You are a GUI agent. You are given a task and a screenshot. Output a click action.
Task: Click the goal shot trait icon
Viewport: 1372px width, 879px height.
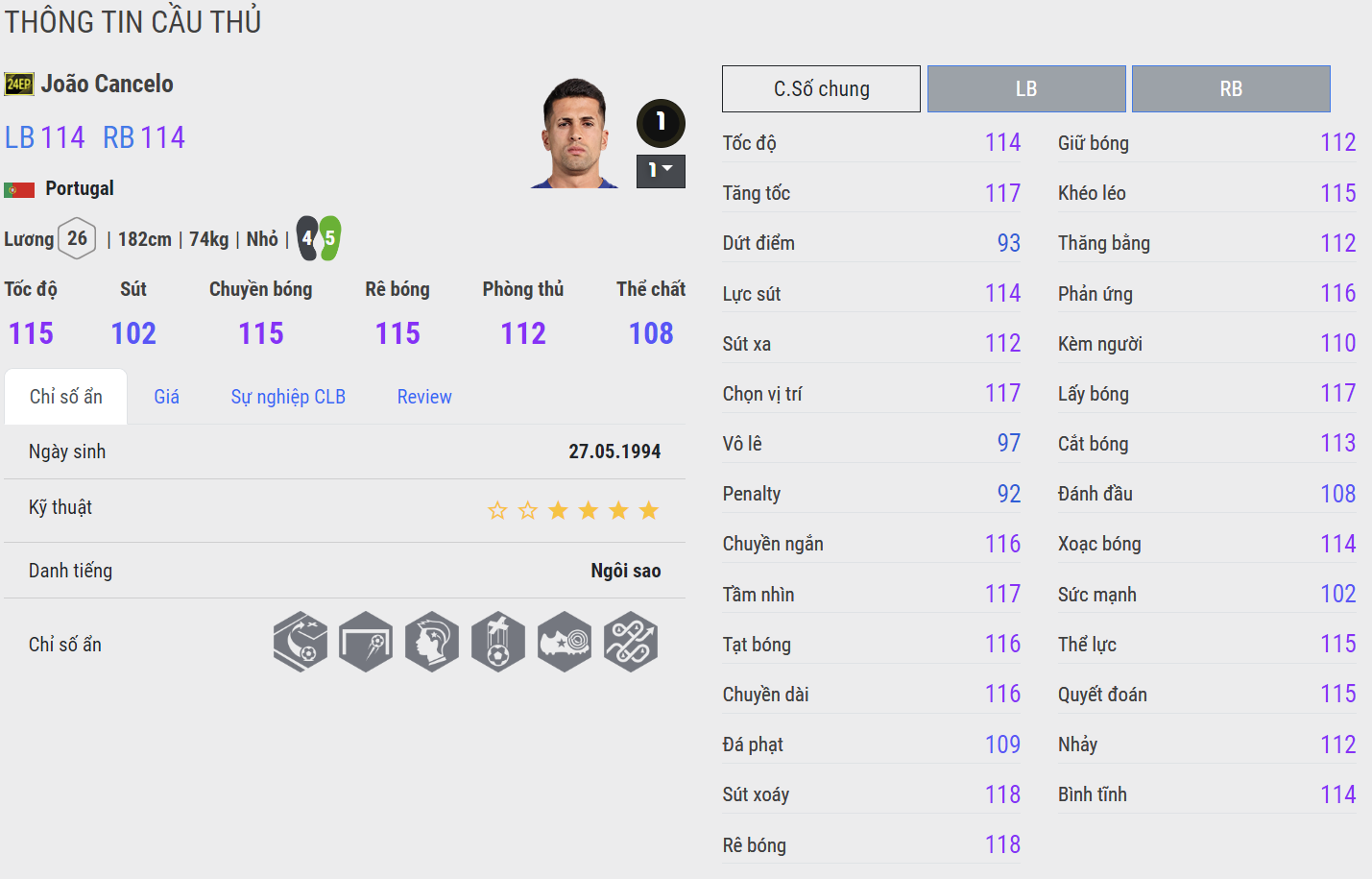(366, 642)
